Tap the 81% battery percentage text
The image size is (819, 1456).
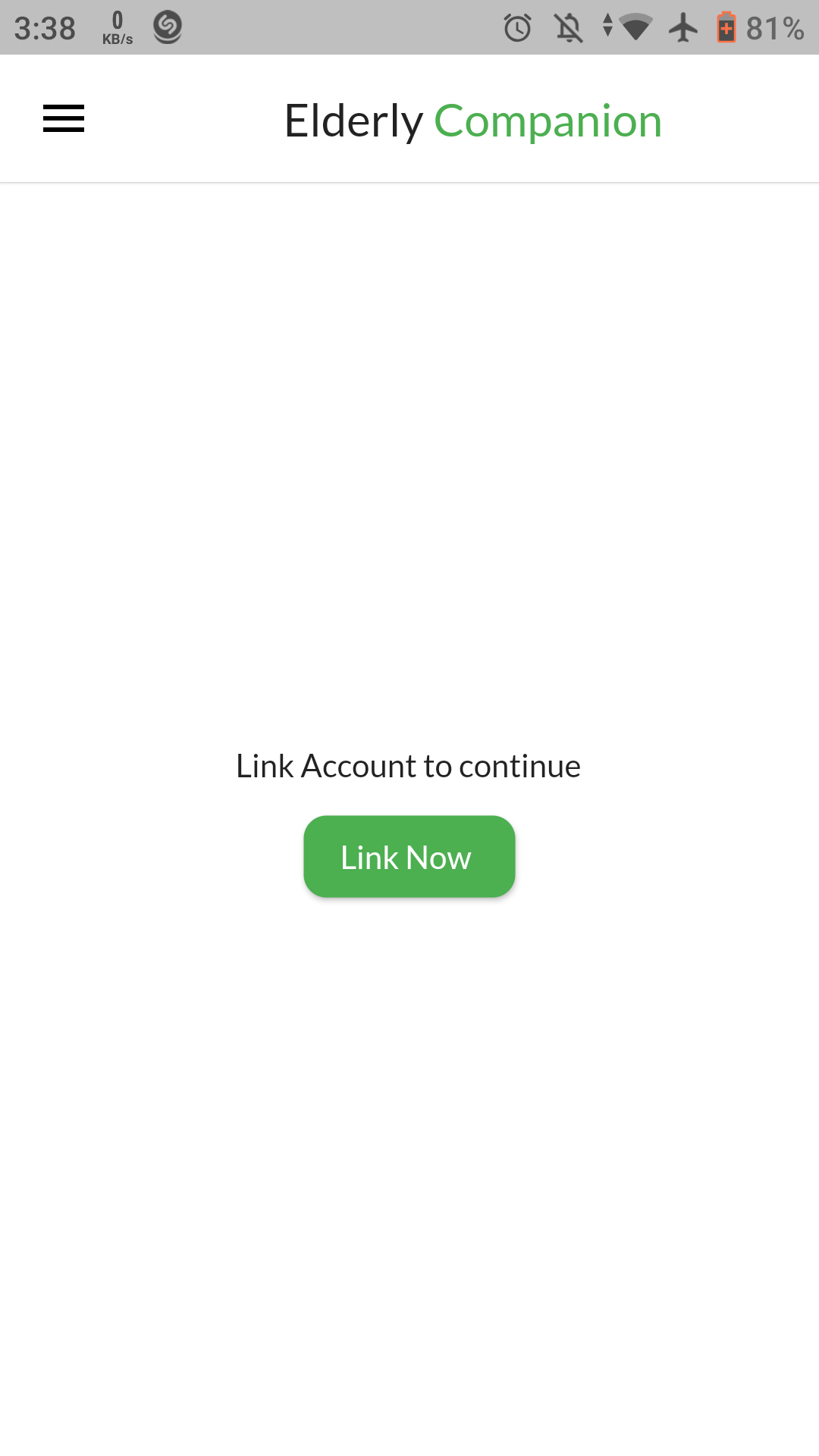tap(775, 29)
